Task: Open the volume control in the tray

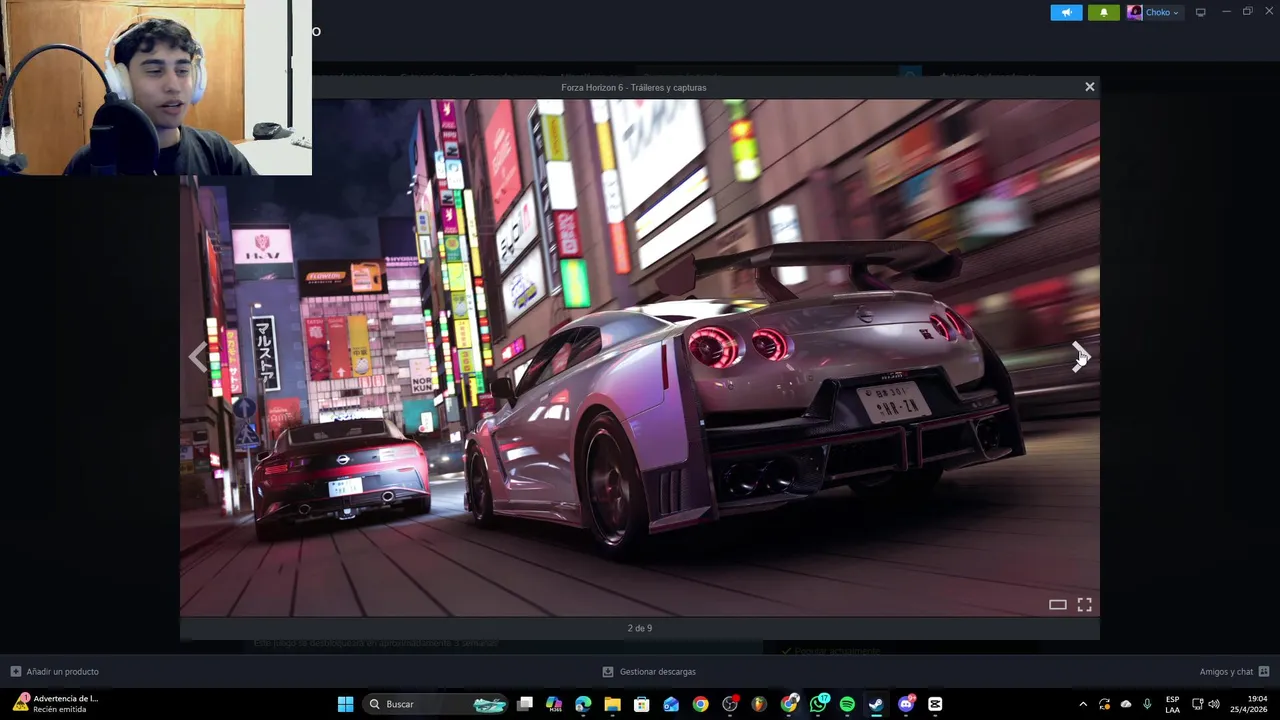Action: (1214, 704)
